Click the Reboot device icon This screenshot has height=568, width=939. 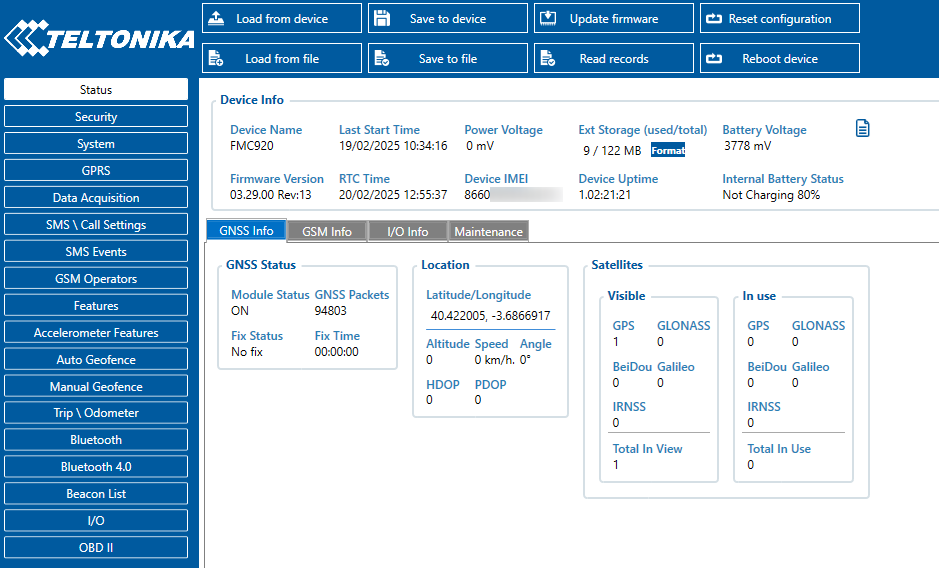click(x=714, y=59)
